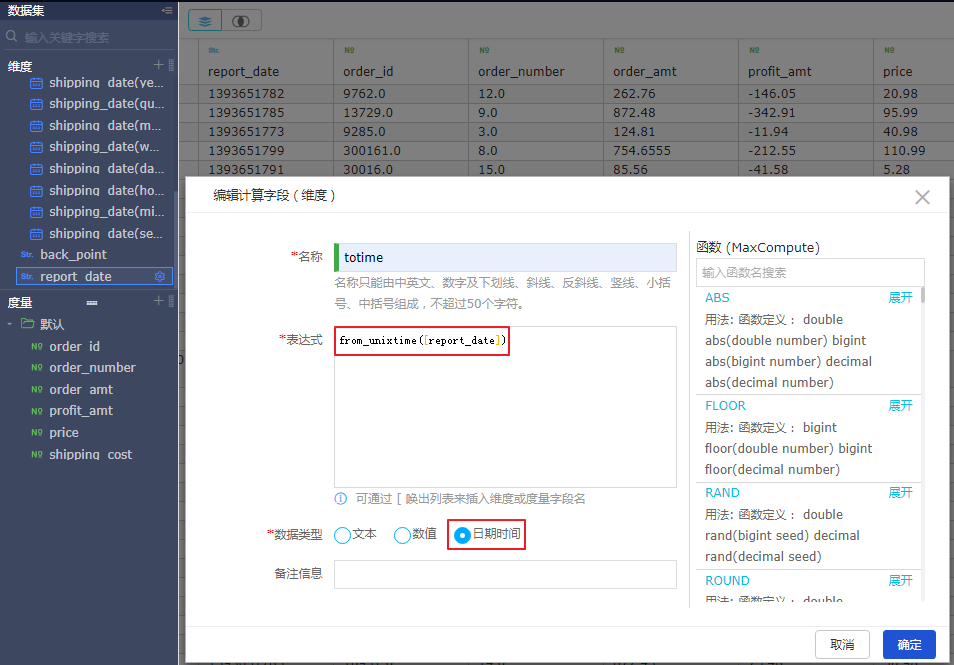Click the 名称 field containing totime

point(505,257)
